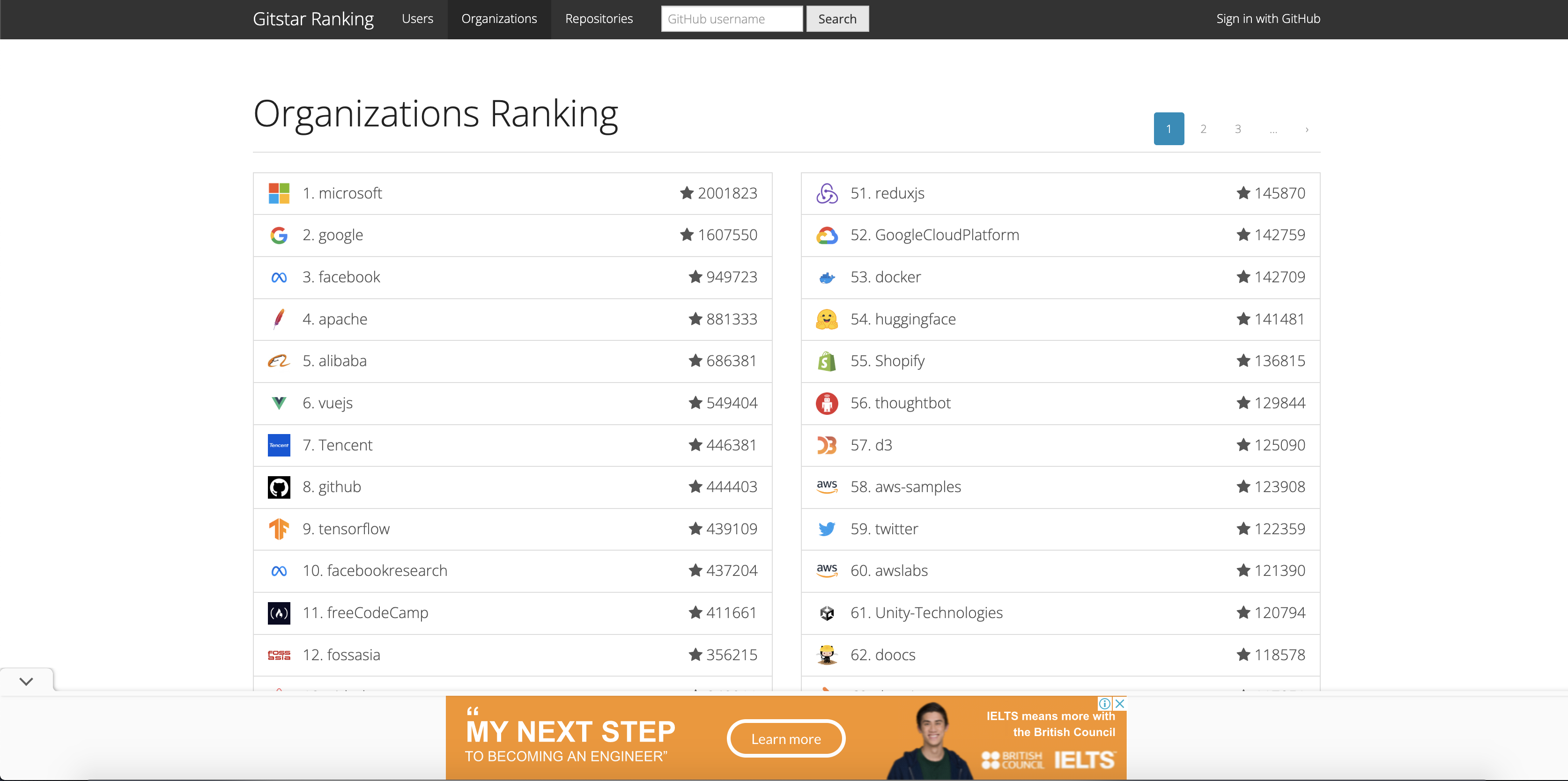Click the Docker whale logo icon
This screenshot has height=781, width=1568.
pos(827,278)
